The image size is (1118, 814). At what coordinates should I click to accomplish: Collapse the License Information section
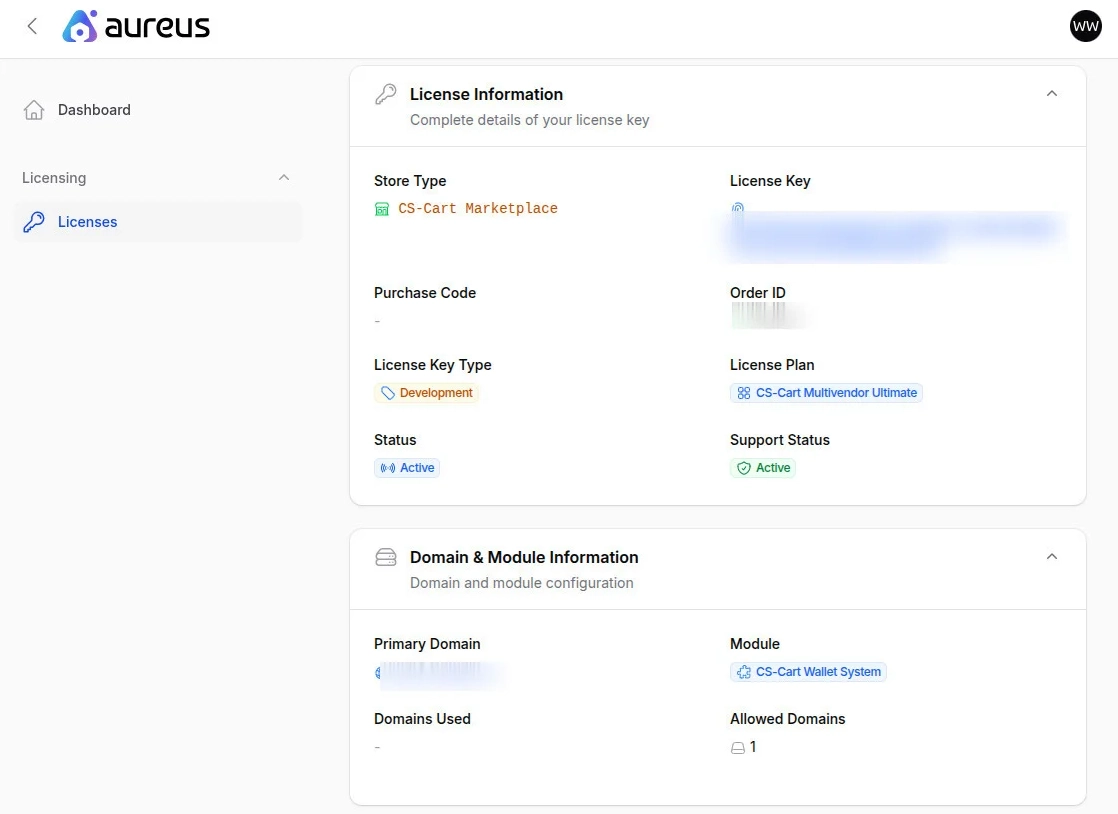[1051, 92]
